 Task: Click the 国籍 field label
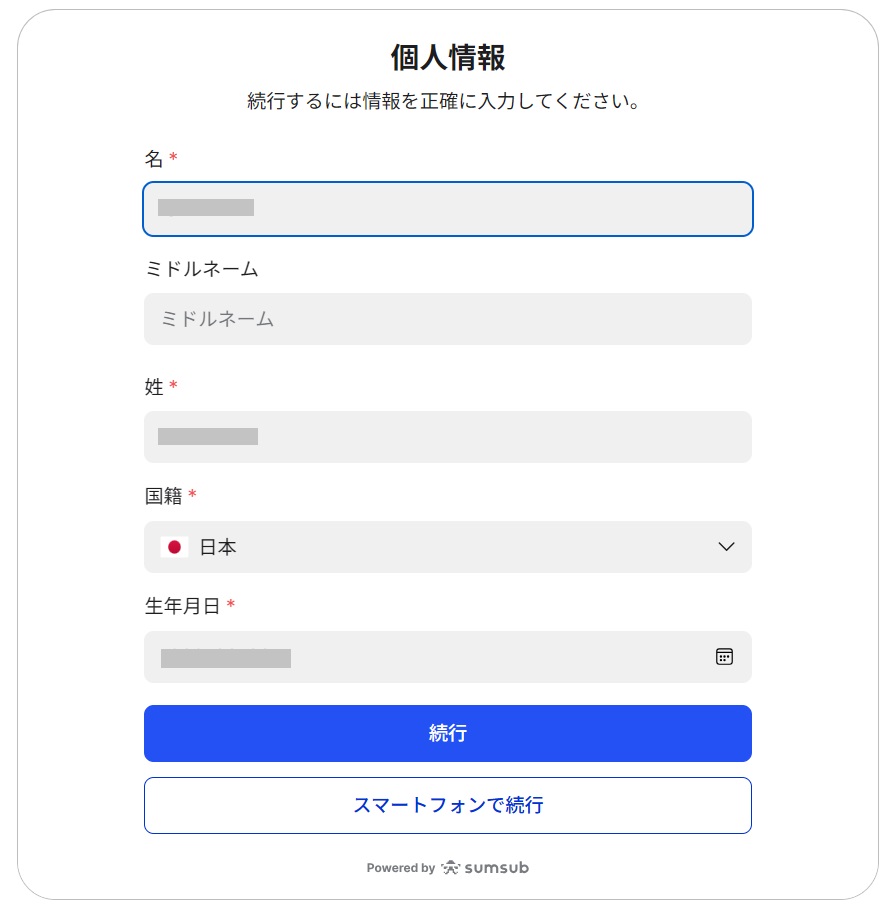click(164, 495)
